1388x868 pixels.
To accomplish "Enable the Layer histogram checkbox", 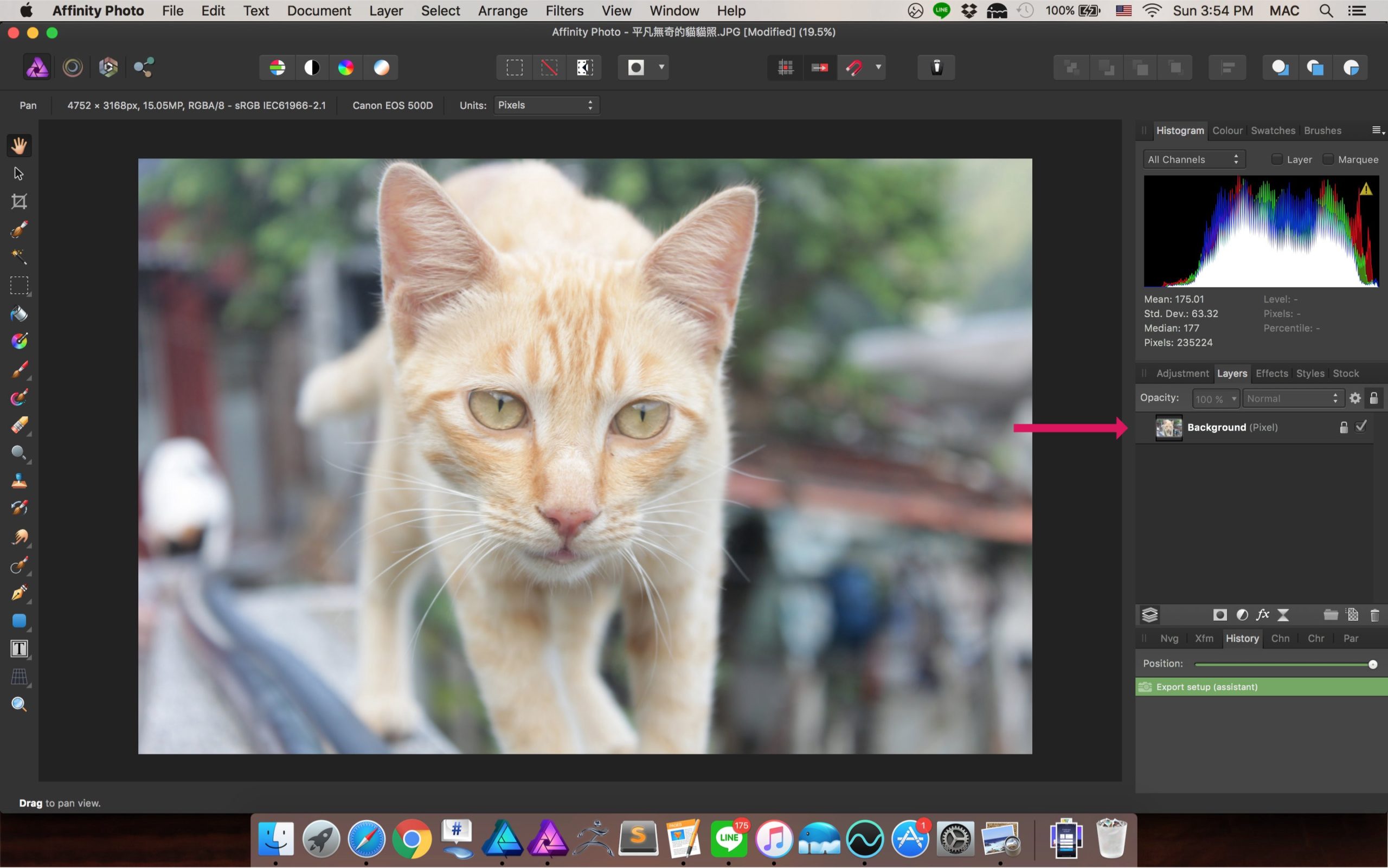I will pyautogui.click(x=1277, y=159).
